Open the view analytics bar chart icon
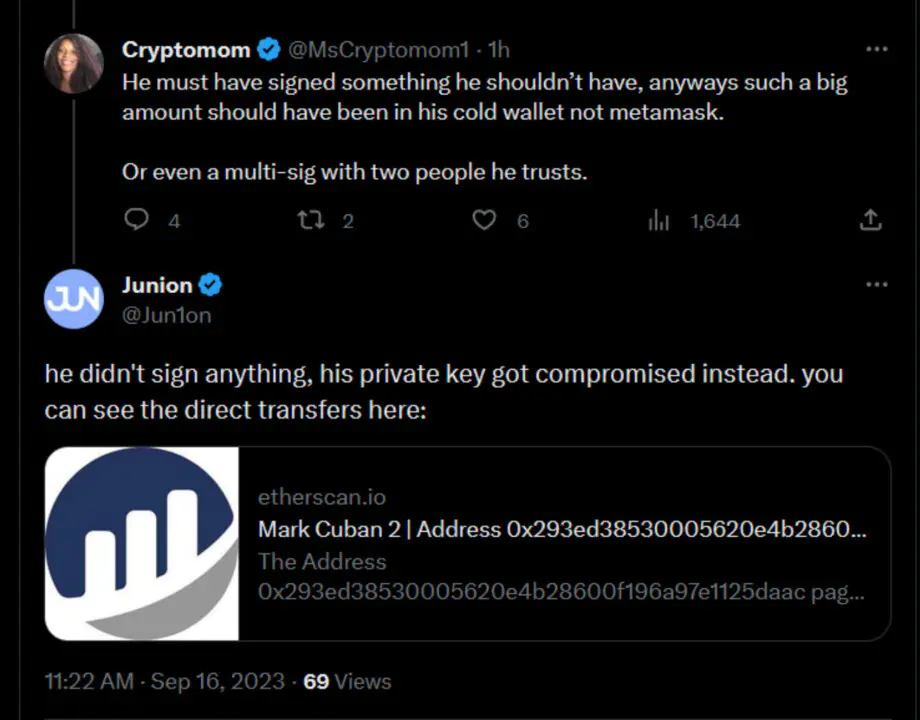Image resolution: width=920 pixels, height=720 pixels. coord(658,220)
